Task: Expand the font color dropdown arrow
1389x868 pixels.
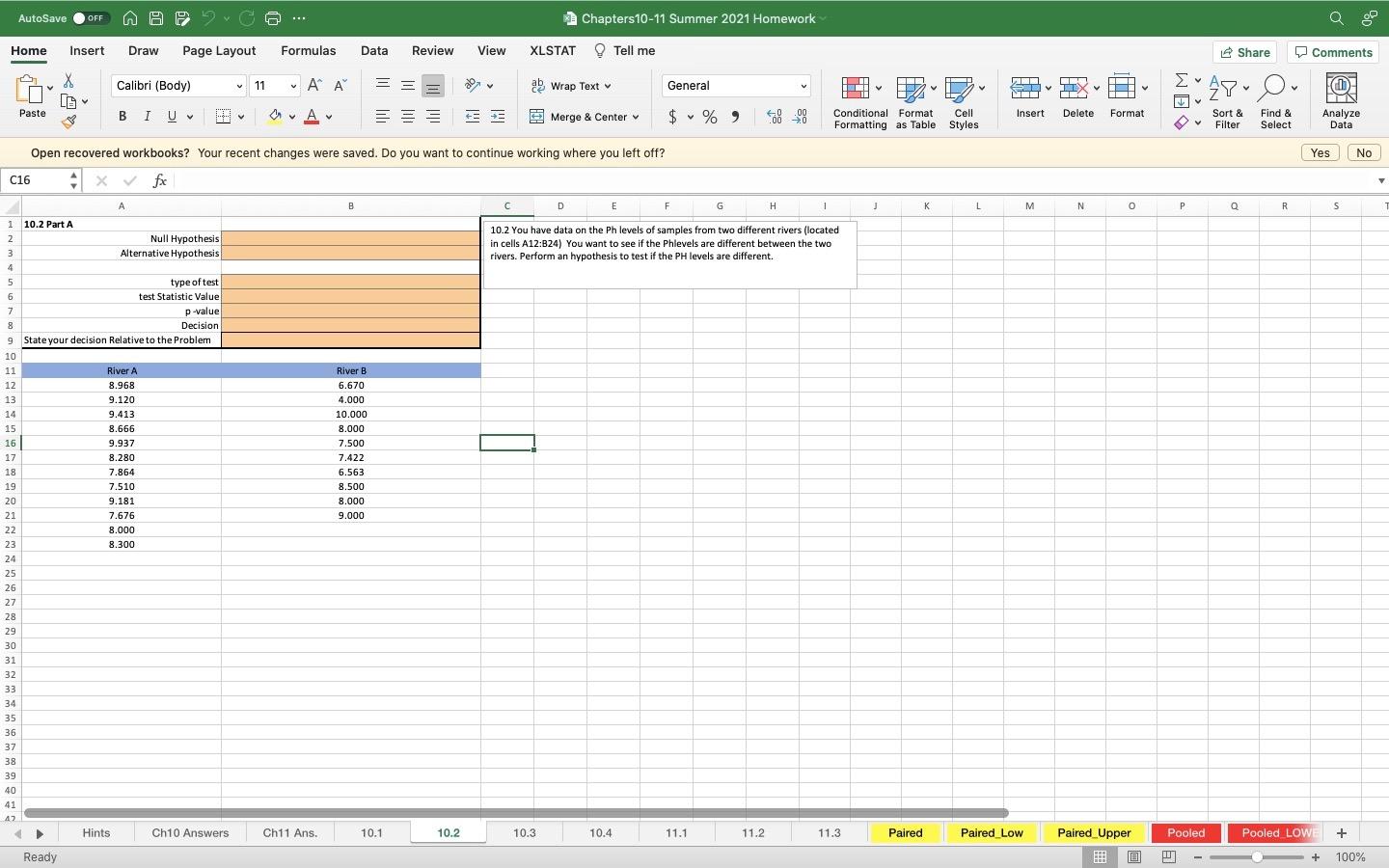Action: coord(329,118)
